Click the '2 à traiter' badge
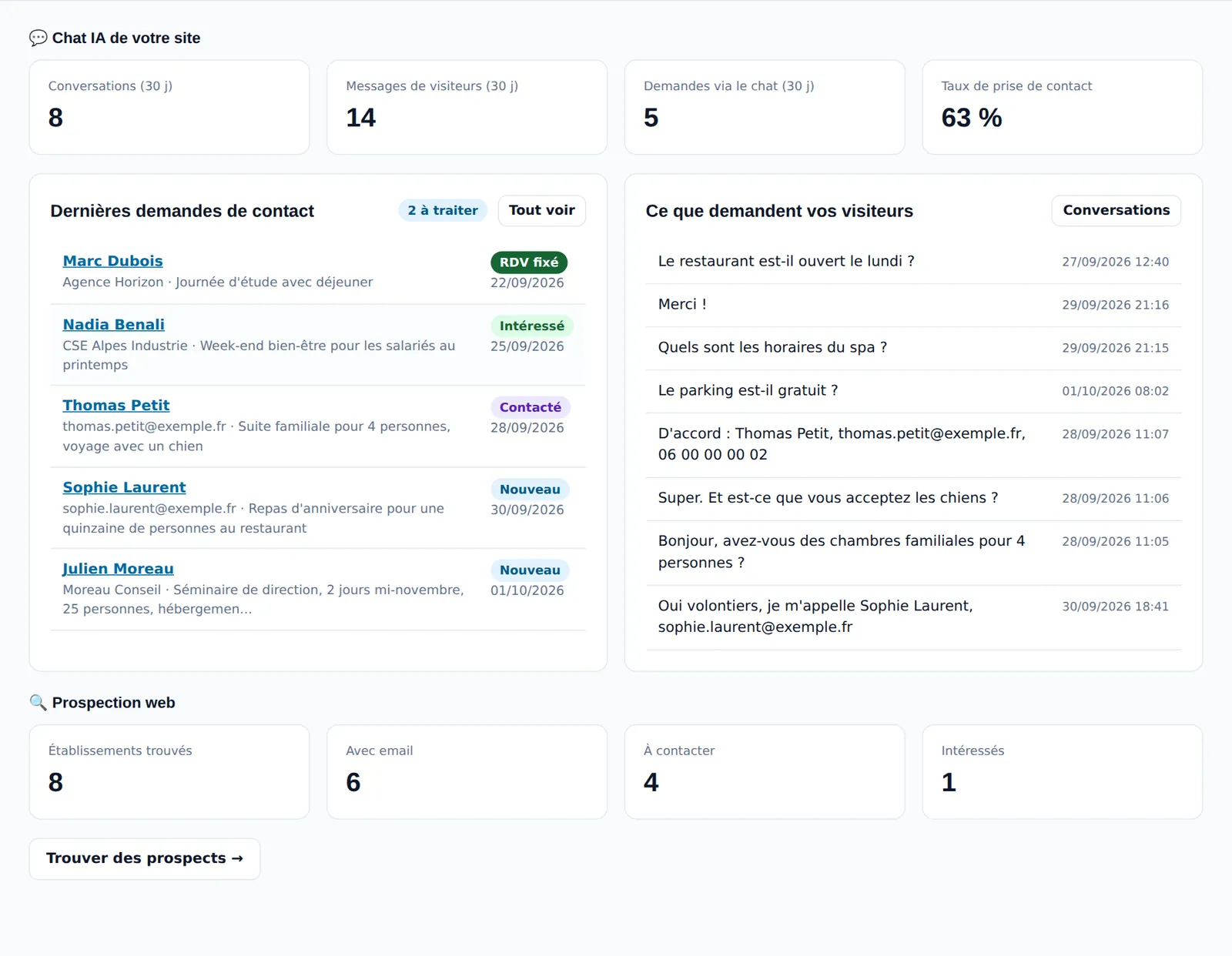 [443, 210]
